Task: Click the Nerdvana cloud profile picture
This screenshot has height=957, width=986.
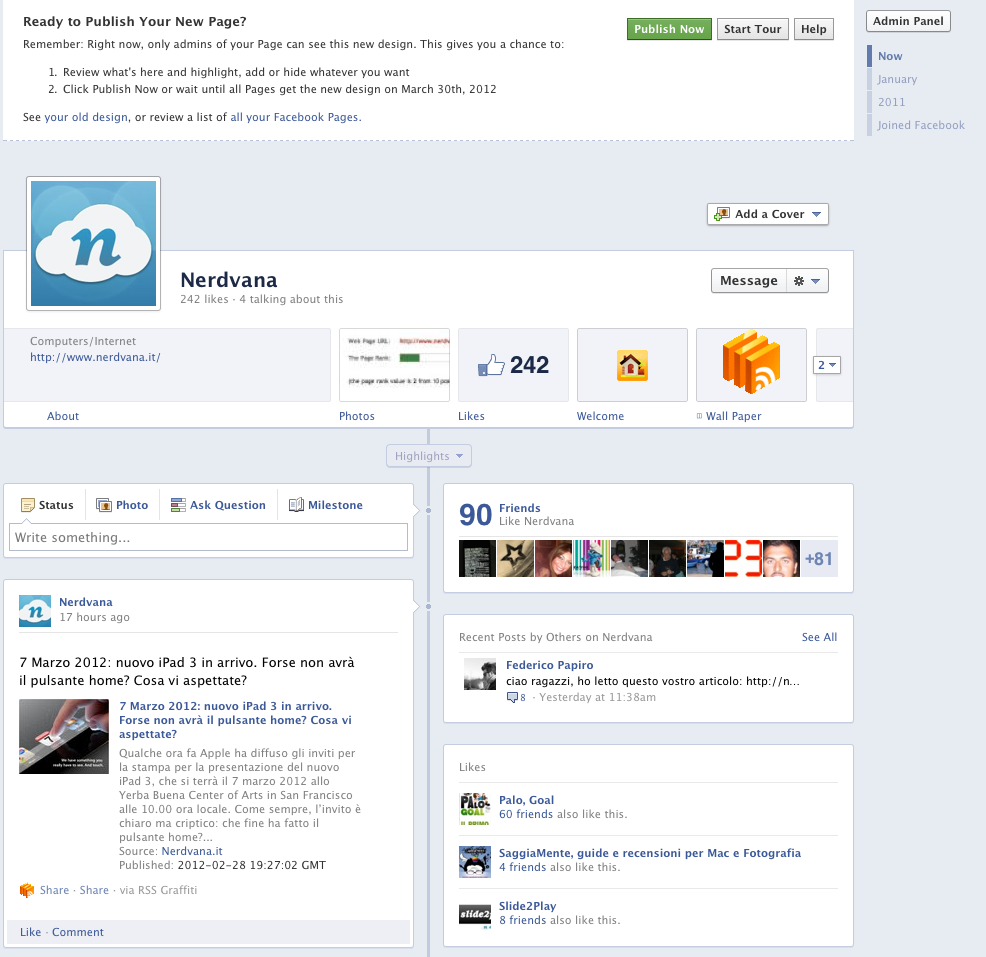Action: 94,244
